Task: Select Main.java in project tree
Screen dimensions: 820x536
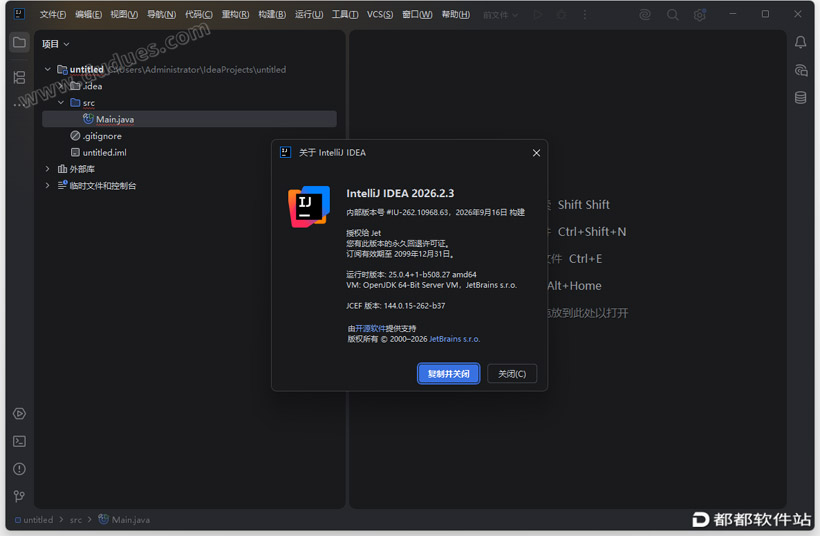Action: pyautogui.click(x=189, y=119)
